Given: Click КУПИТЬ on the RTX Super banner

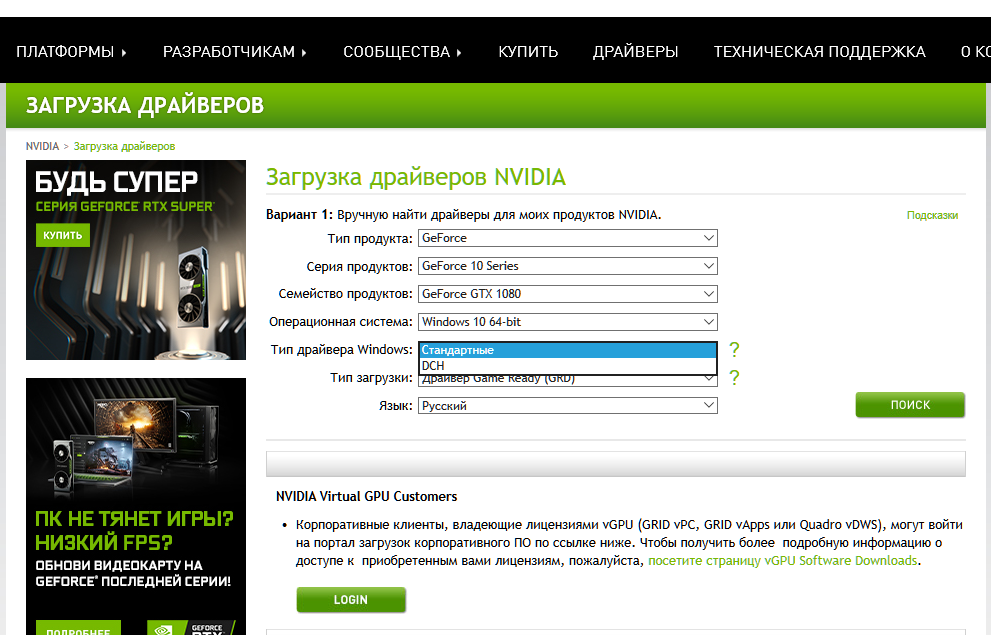Looking at the screenshot, I should point(63,235).
